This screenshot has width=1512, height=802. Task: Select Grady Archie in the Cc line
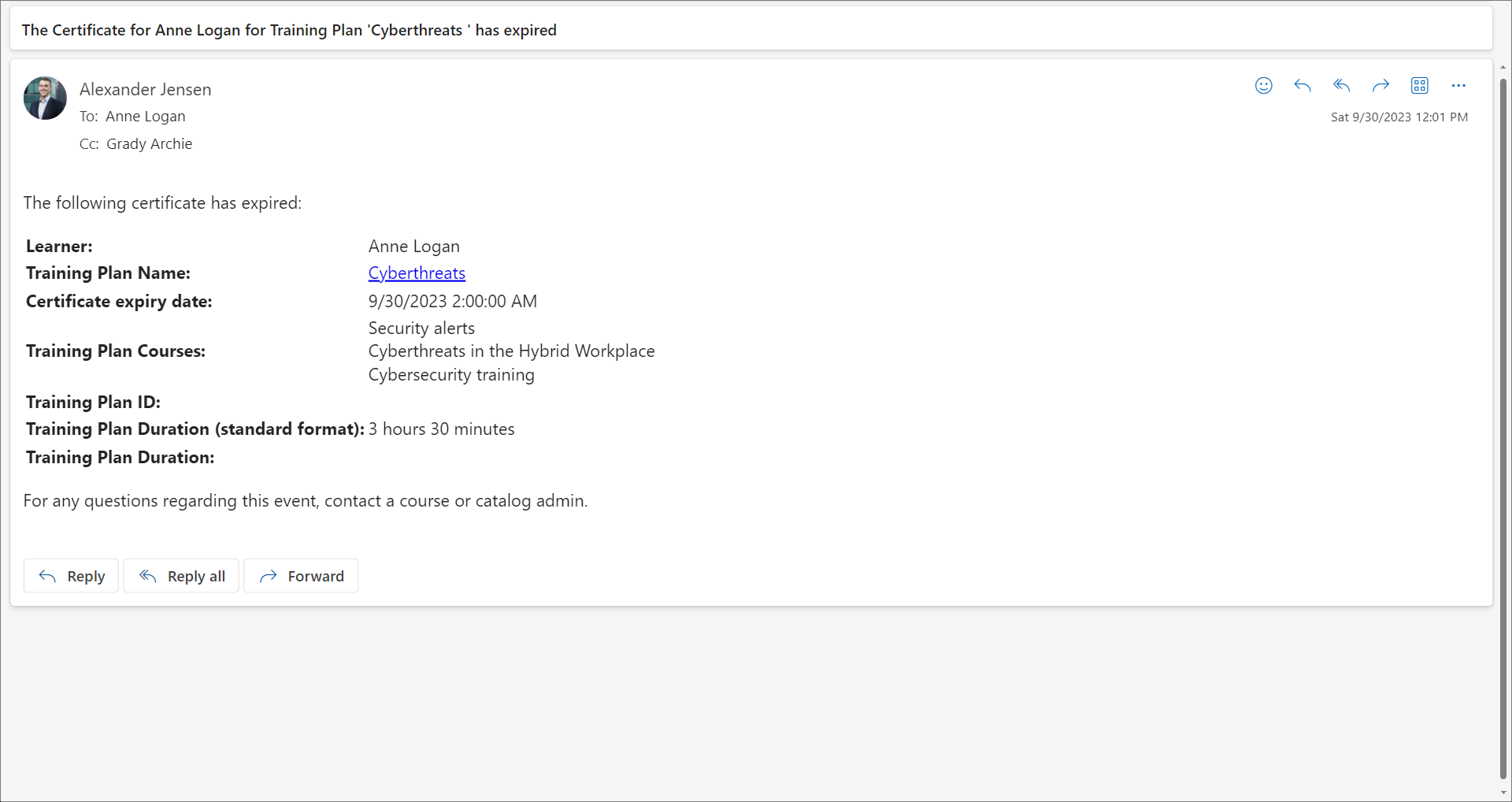(149, 144)
